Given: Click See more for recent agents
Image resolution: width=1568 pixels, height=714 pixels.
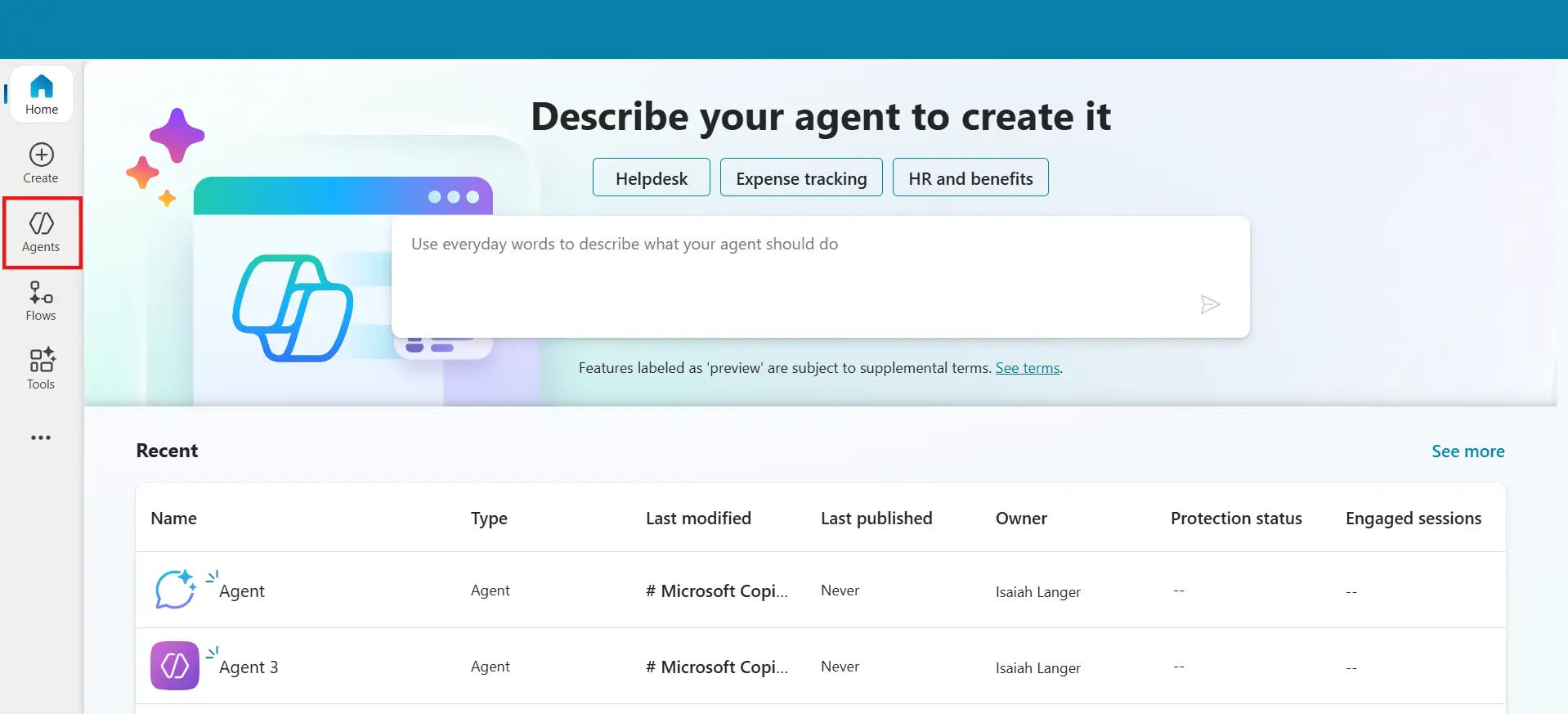Looking at the screenshot, I should pyautogui.click(x=1467, y=451).
